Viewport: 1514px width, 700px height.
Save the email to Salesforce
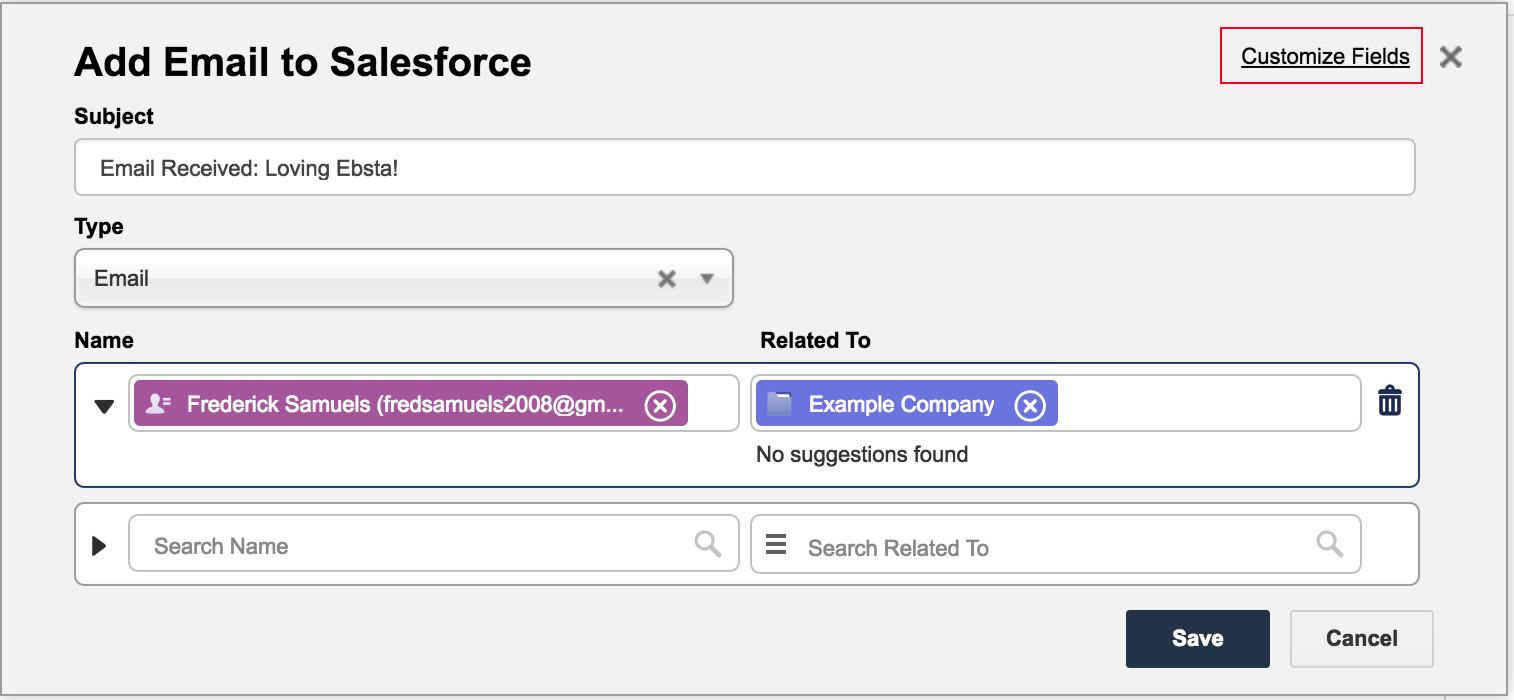point(1197,638)
